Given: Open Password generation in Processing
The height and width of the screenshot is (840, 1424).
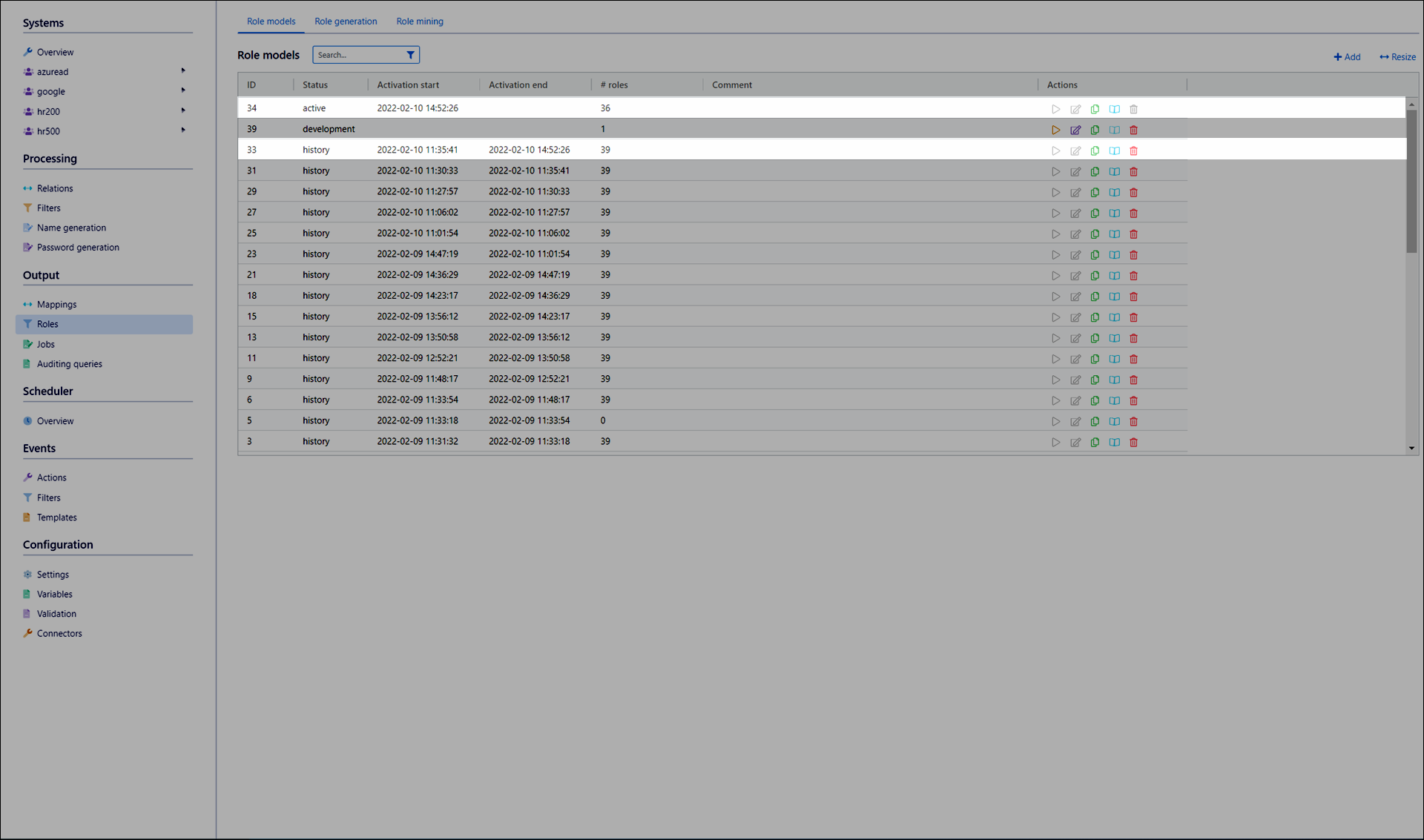Looking at the screenshot, I should click(x=78, y=248).
